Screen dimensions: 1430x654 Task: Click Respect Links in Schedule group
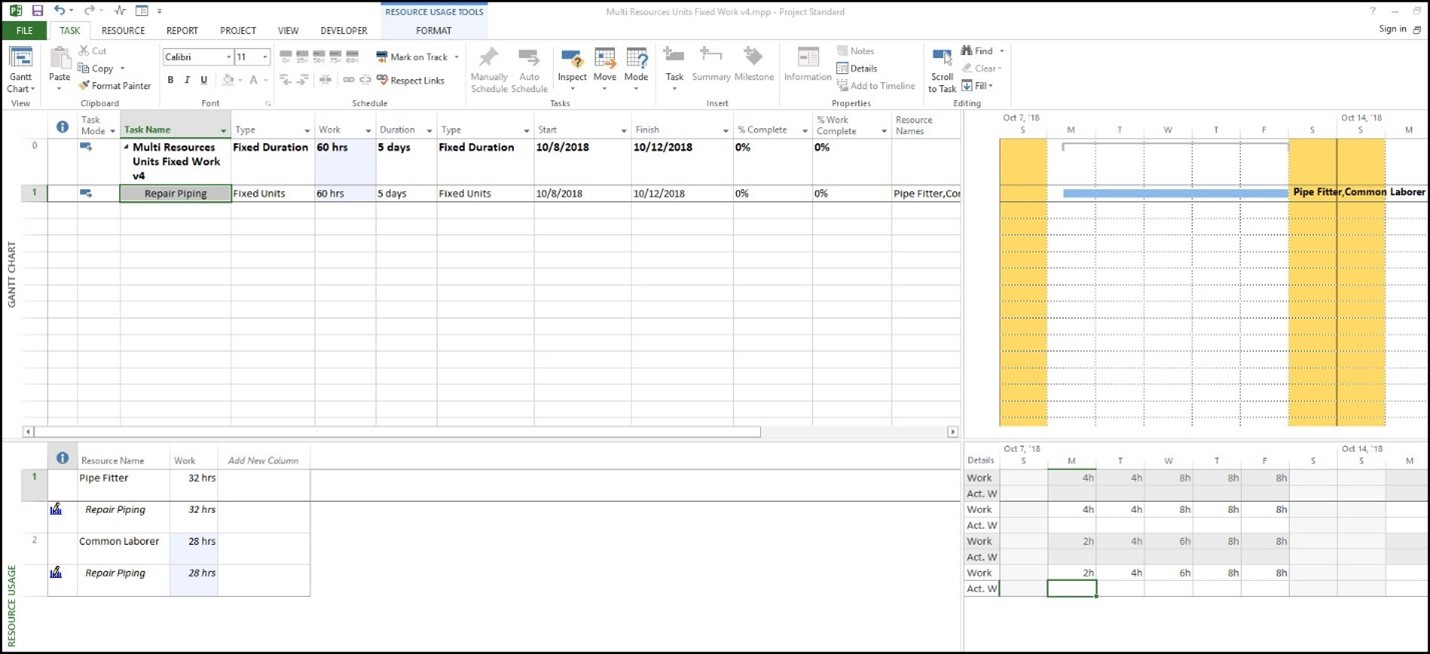(x=410, y=80)
